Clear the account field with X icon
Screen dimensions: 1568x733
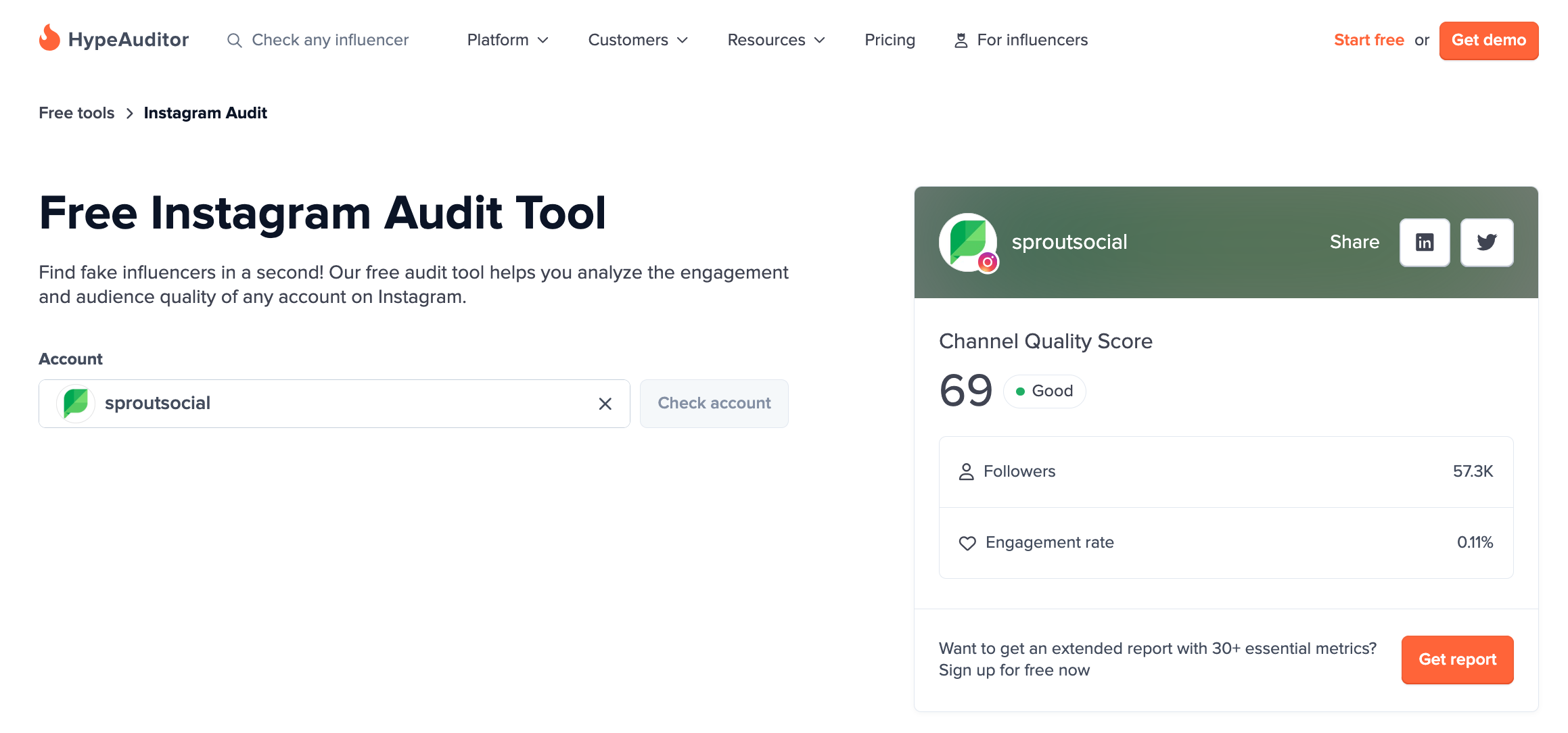pyautogui.click(x=605, y=404)
